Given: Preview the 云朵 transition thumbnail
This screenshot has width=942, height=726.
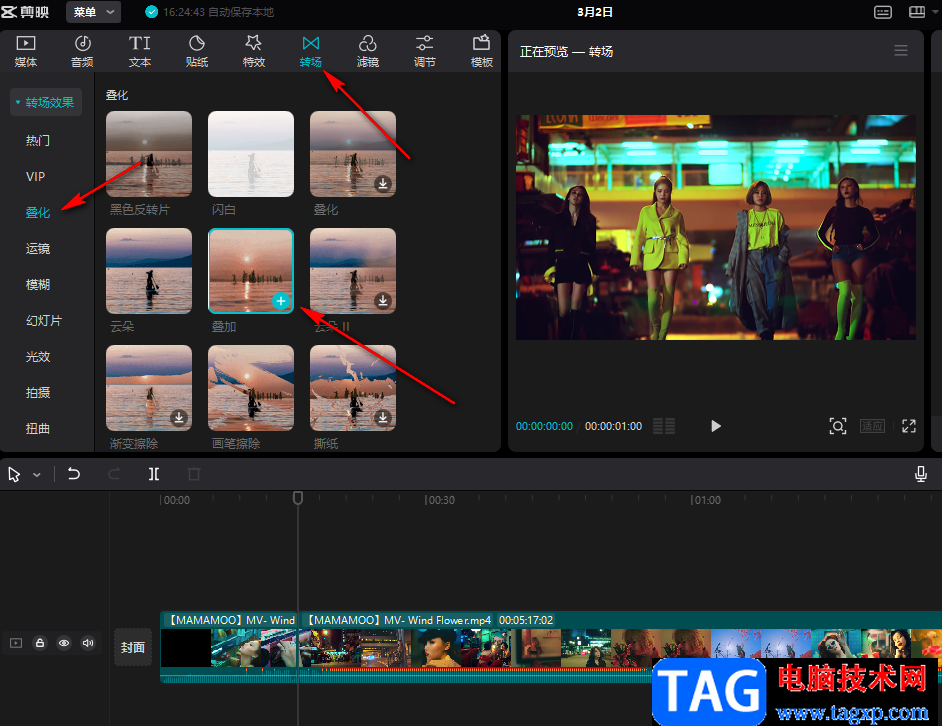Looking at the screenshot, I should click(149, 271).
